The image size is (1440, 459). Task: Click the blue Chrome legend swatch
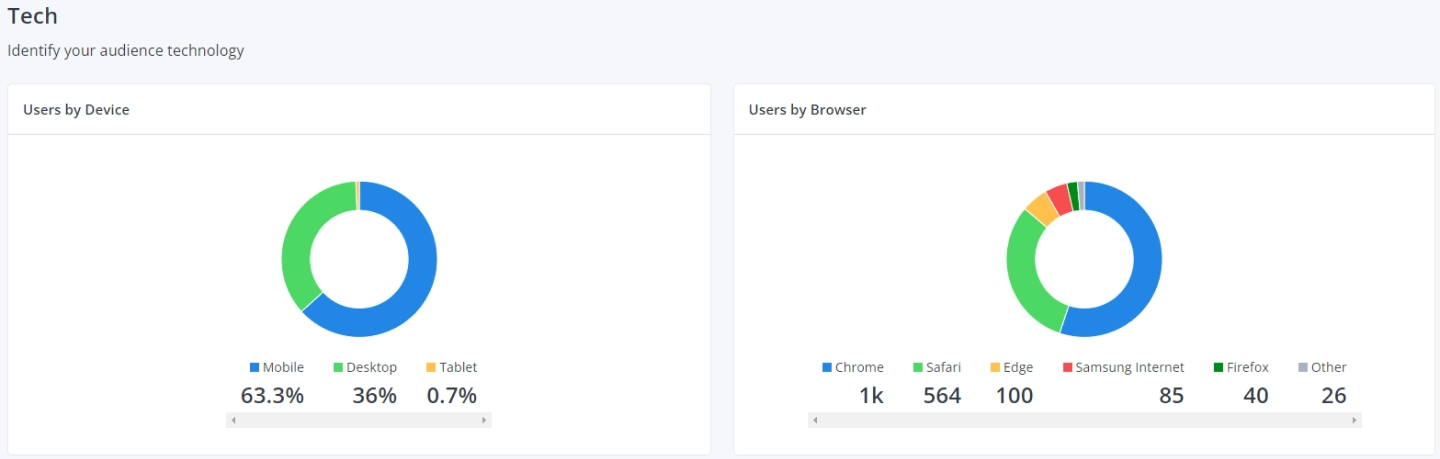(x=827, y=367)
